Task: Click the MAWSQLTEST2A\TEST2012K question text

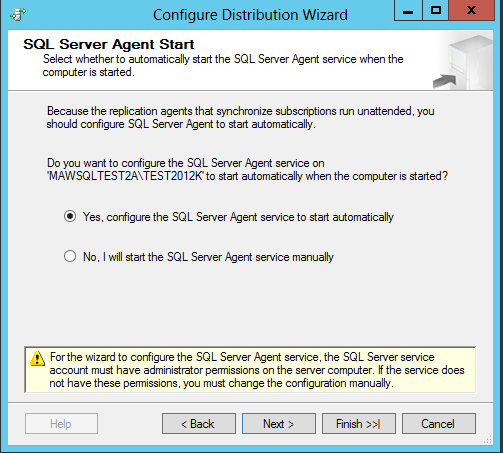Action: tap(247, 169)
